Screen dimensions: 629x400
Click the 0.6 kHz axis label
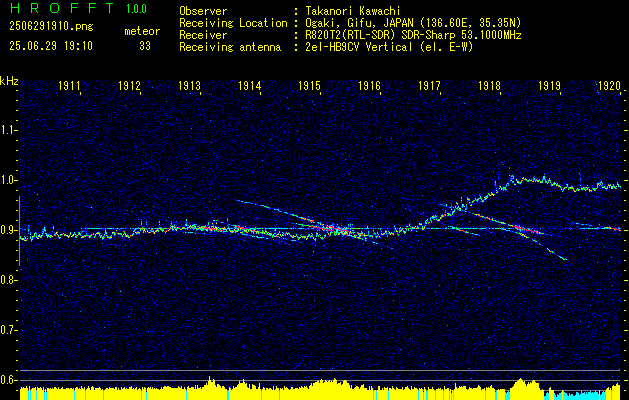8,380
